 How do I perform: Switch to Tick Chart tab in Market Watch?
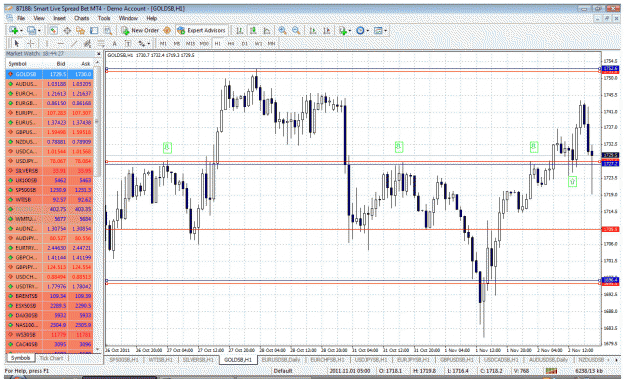click(51, 358)
